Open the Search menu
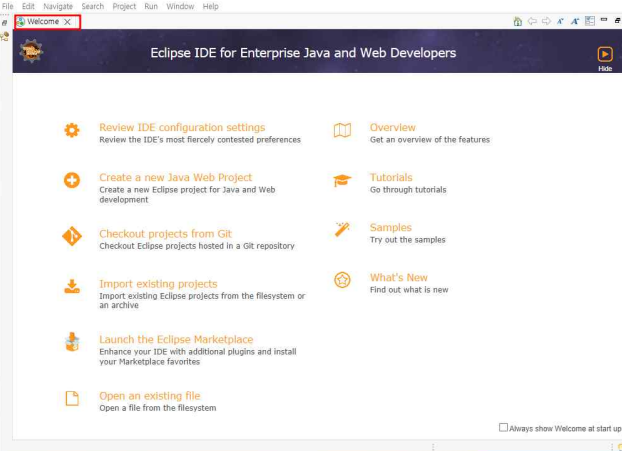The image size is (622, 451). [92, 6]
